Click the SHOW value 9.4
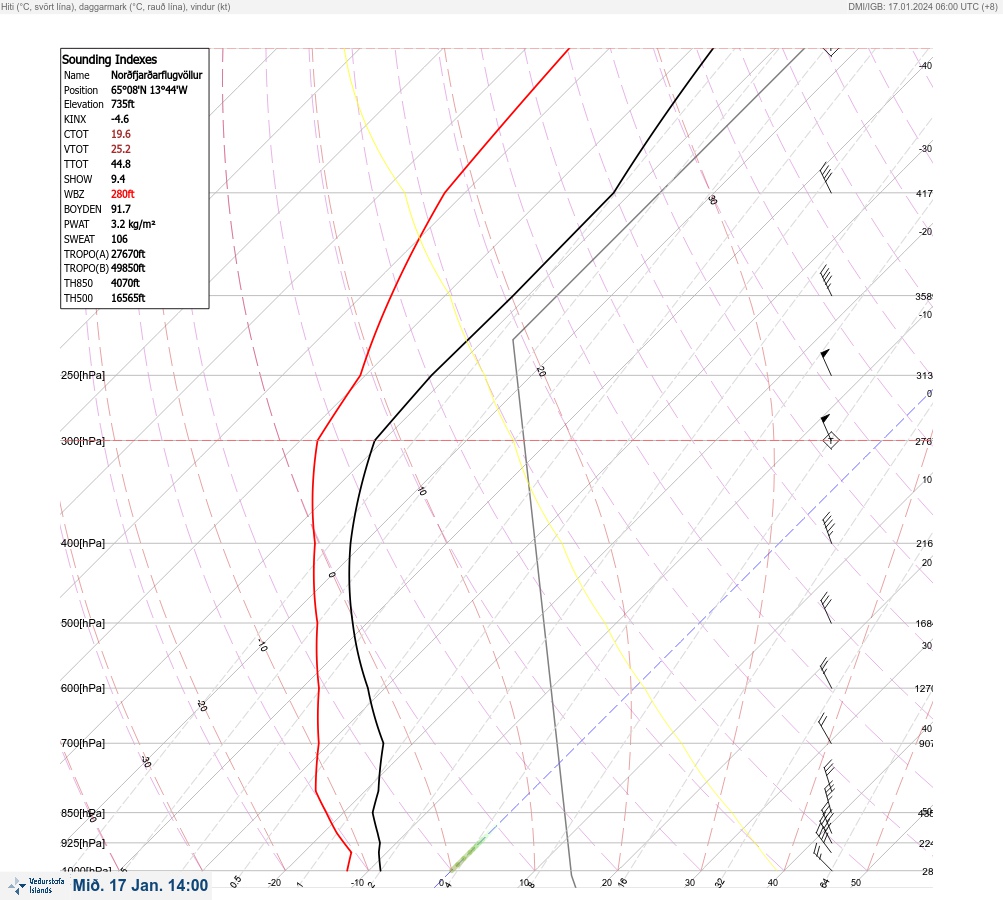The width and height of the screenshot is (1003, 900). pyautogui.click(x=118, y=179)
